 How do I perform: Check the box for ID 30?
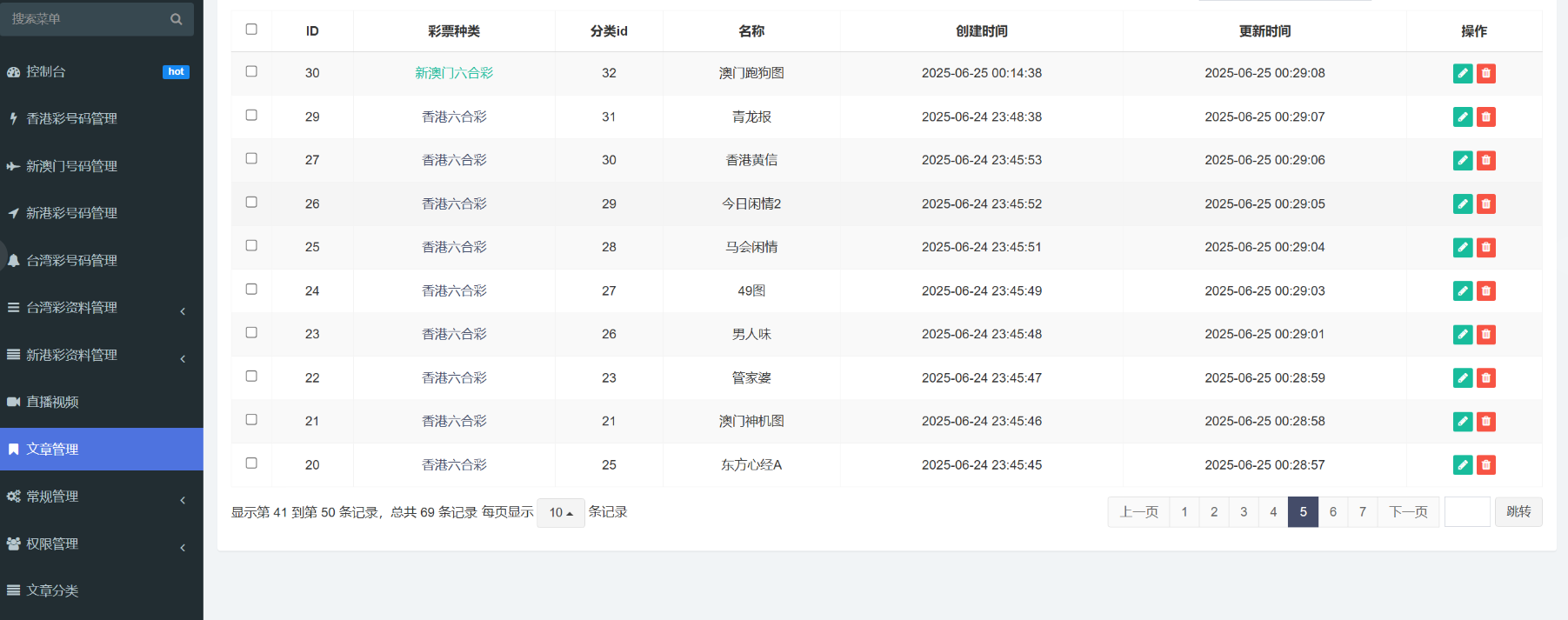pyautogui.click(x=251, y=71)
